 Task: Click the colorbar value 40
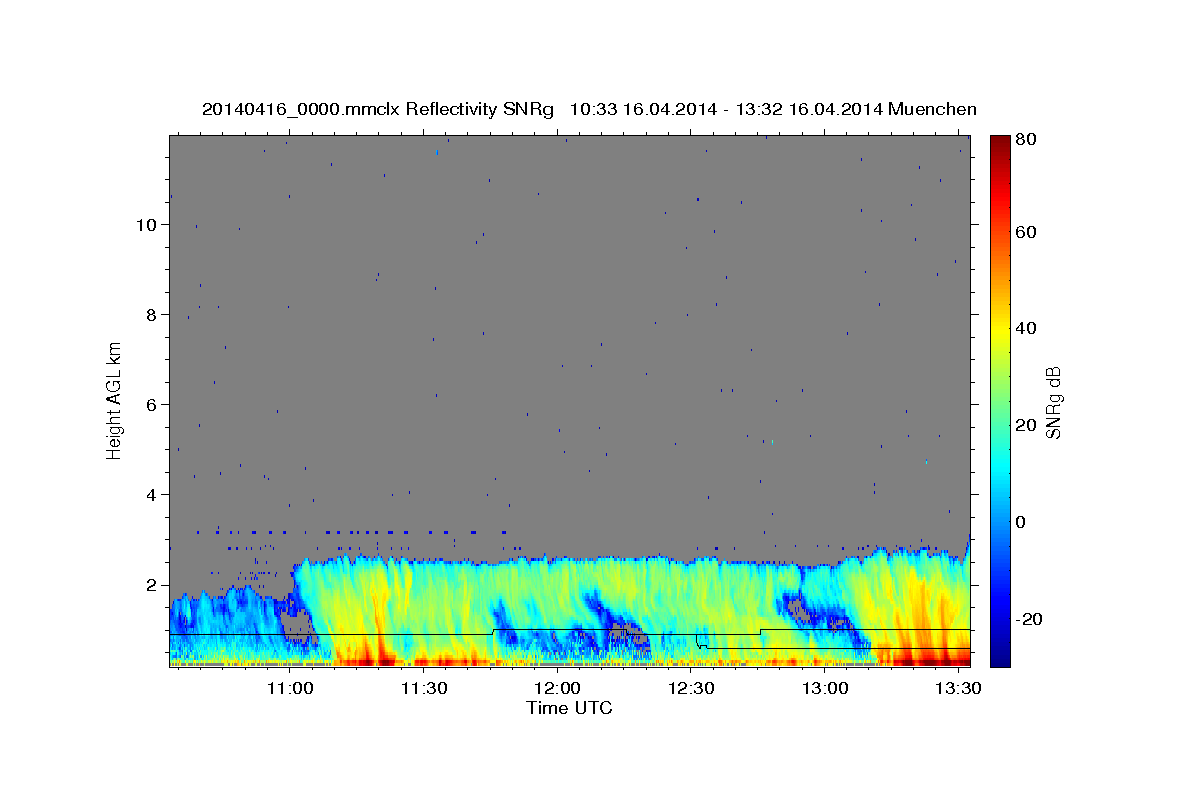coord(1026,328)
